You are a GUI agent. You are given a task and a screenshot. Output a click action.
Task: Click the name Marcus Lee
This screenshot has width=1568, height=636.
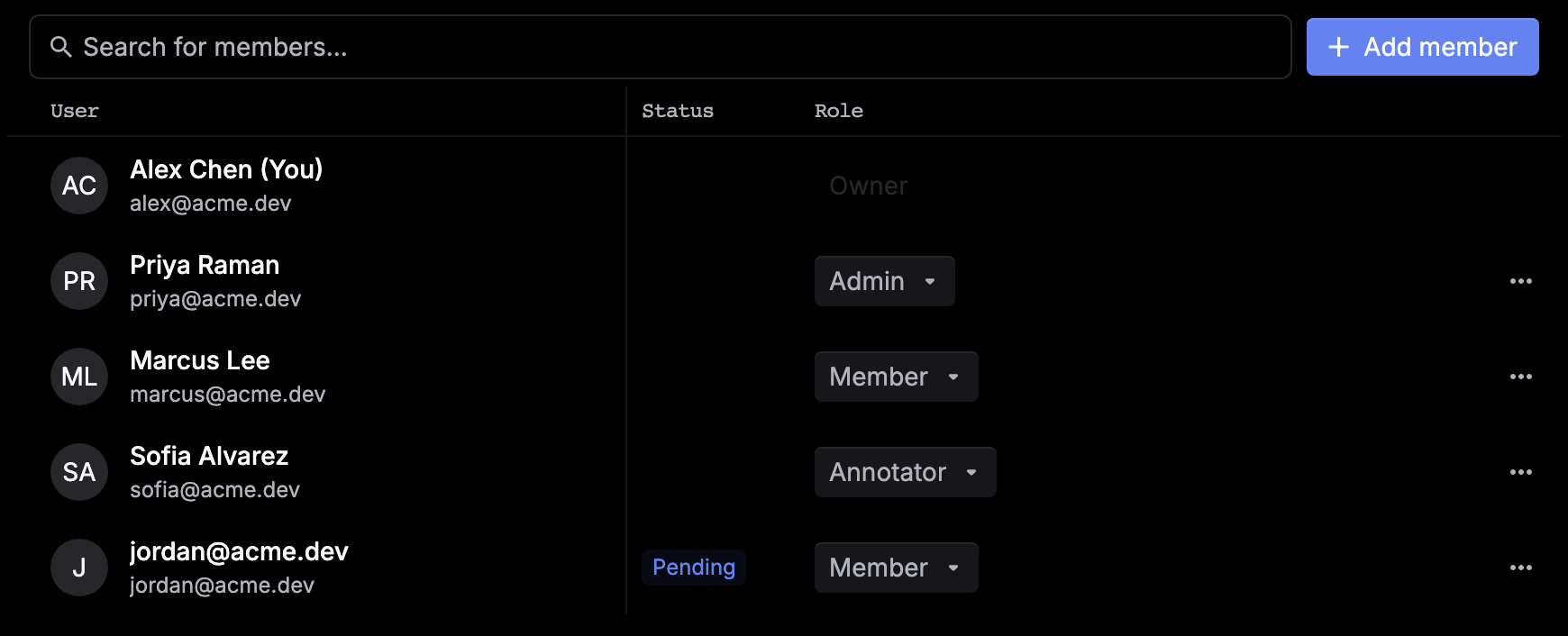pyautogui.click(x=200, y=360)
